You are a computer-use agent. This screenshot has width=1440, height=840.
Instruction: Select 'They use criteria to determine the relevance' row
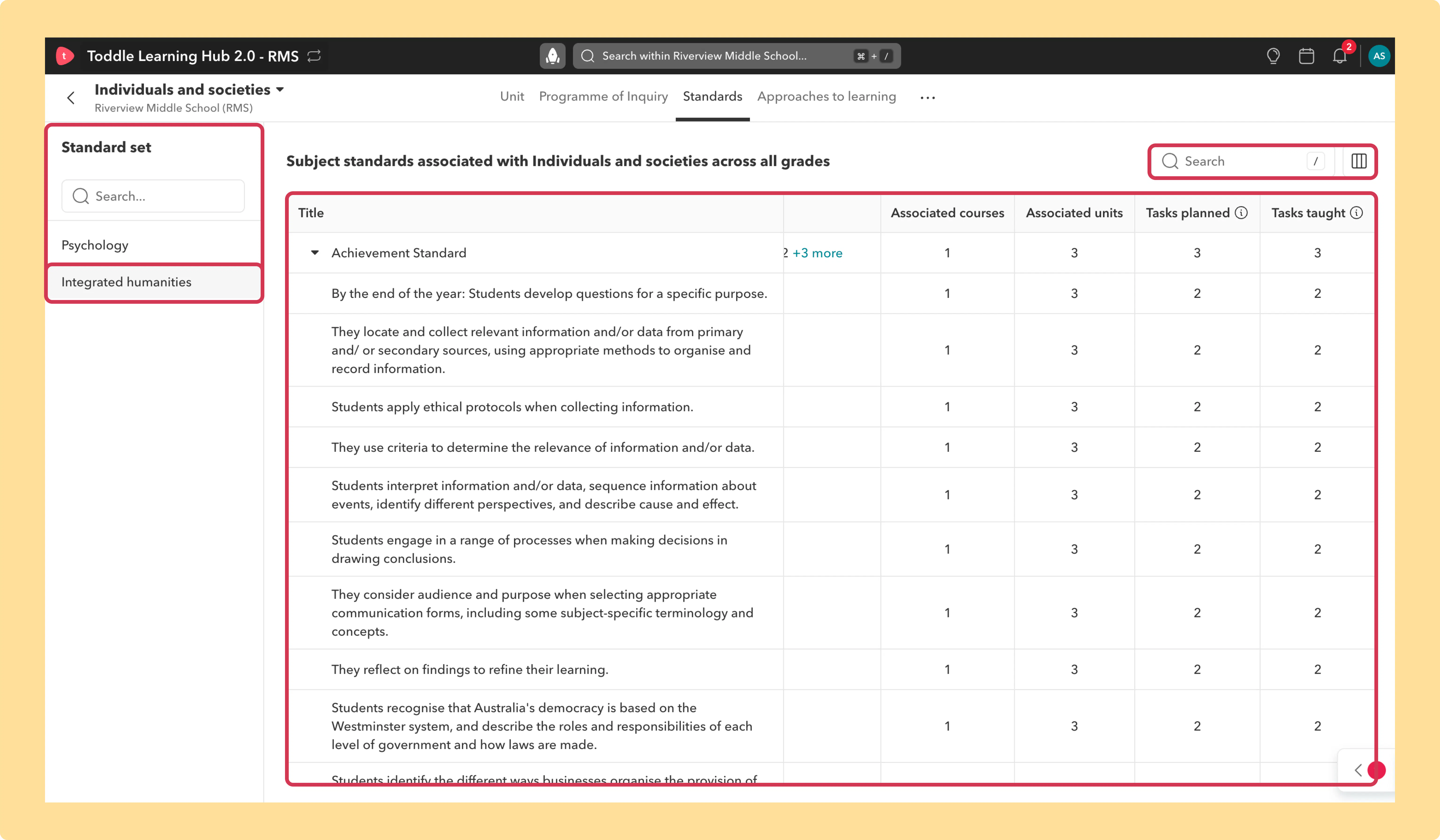coord(543,447)
